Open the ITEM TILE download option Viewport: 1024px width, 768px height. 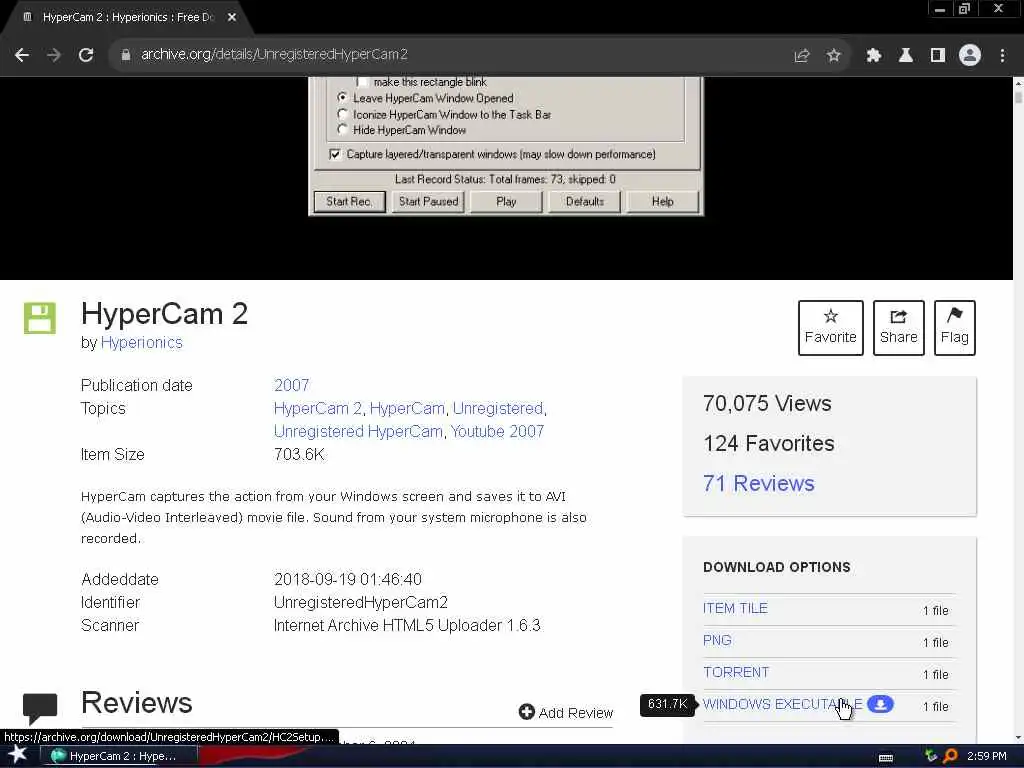[735, 608]
